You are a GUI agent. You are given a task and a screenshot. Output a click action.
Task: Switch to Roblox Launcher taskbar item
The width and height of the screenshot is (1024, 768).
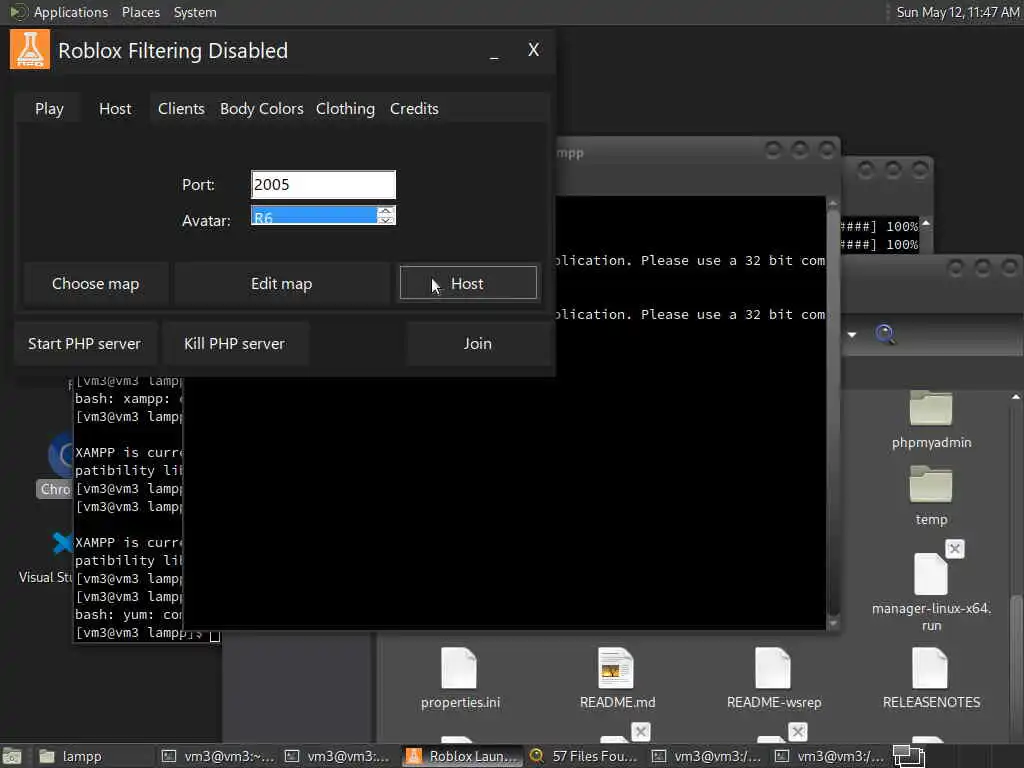(462, 756)
